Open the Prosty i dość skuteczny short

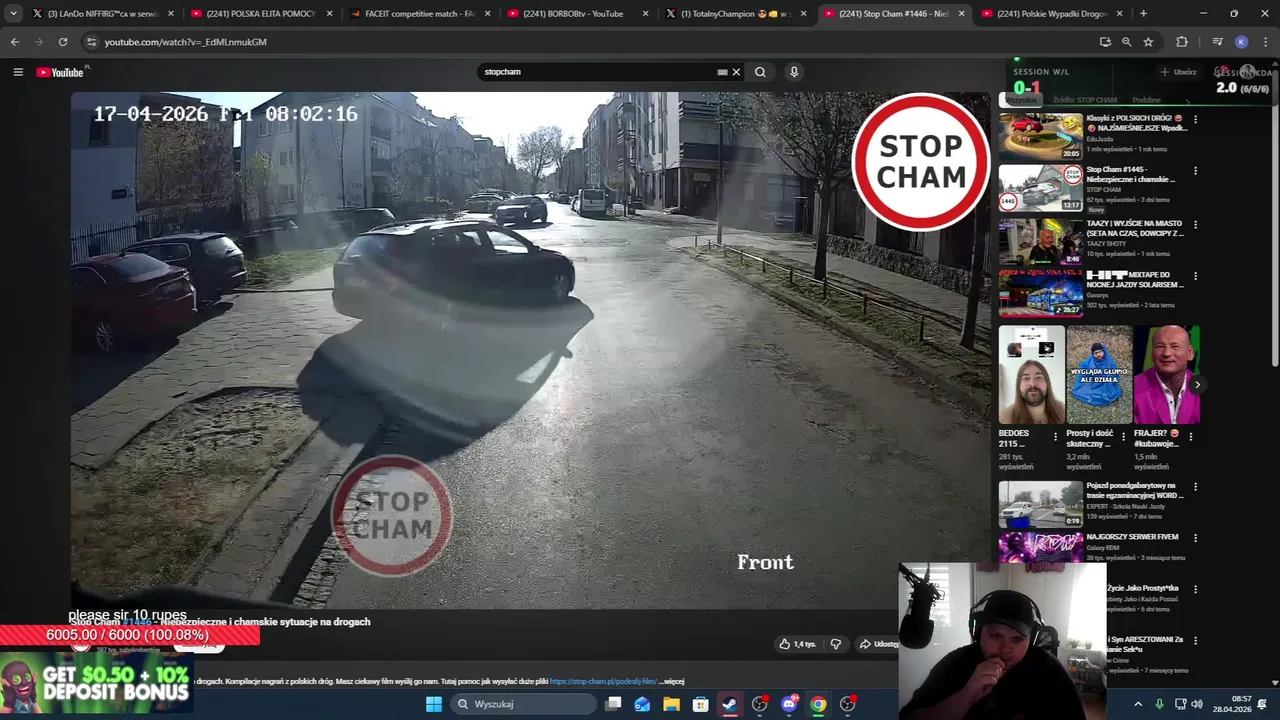click(1099, 375)
